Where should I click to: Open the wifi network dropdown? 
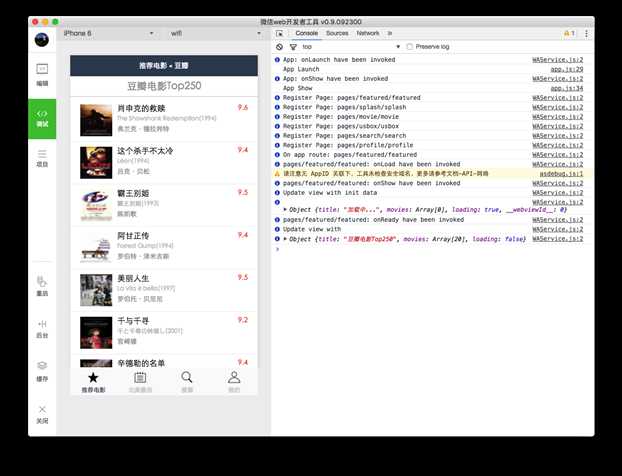(x=215, y=33)
